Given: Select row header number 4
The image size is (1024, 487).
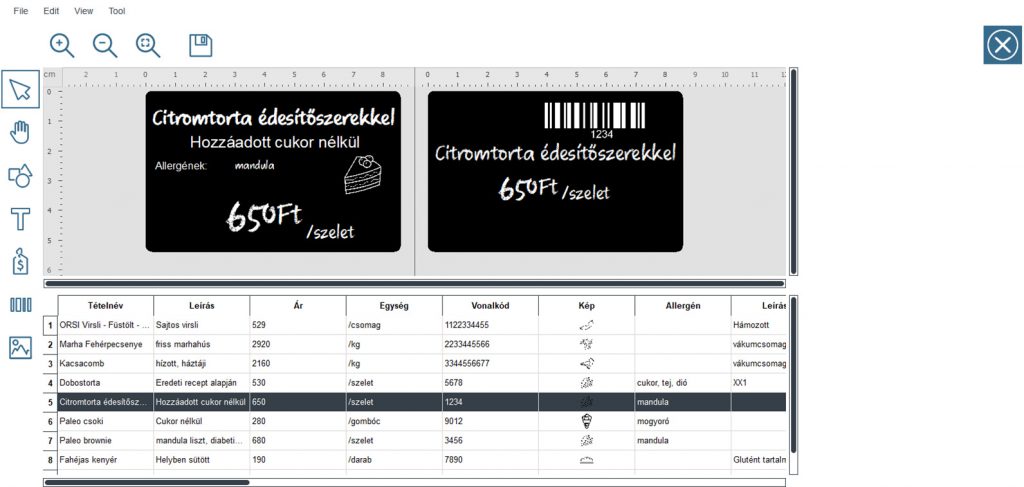Looking at the screenshot, I should [50, 383].
